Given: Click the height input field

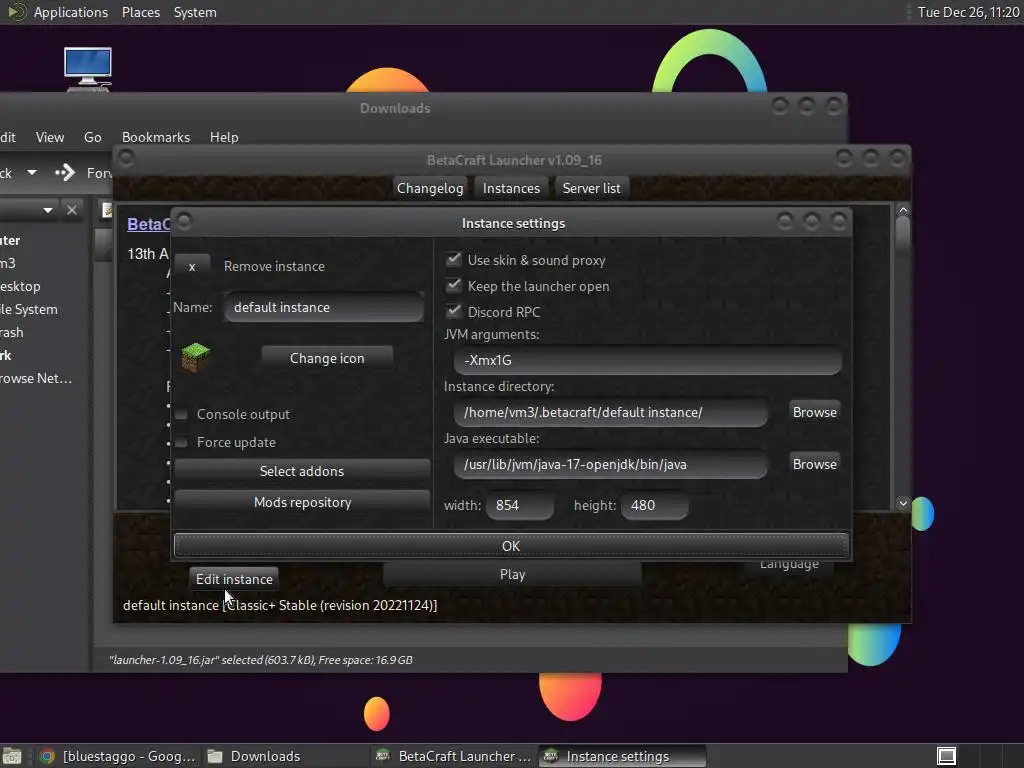Looking at the screenshot, I should tap(654, 505).
